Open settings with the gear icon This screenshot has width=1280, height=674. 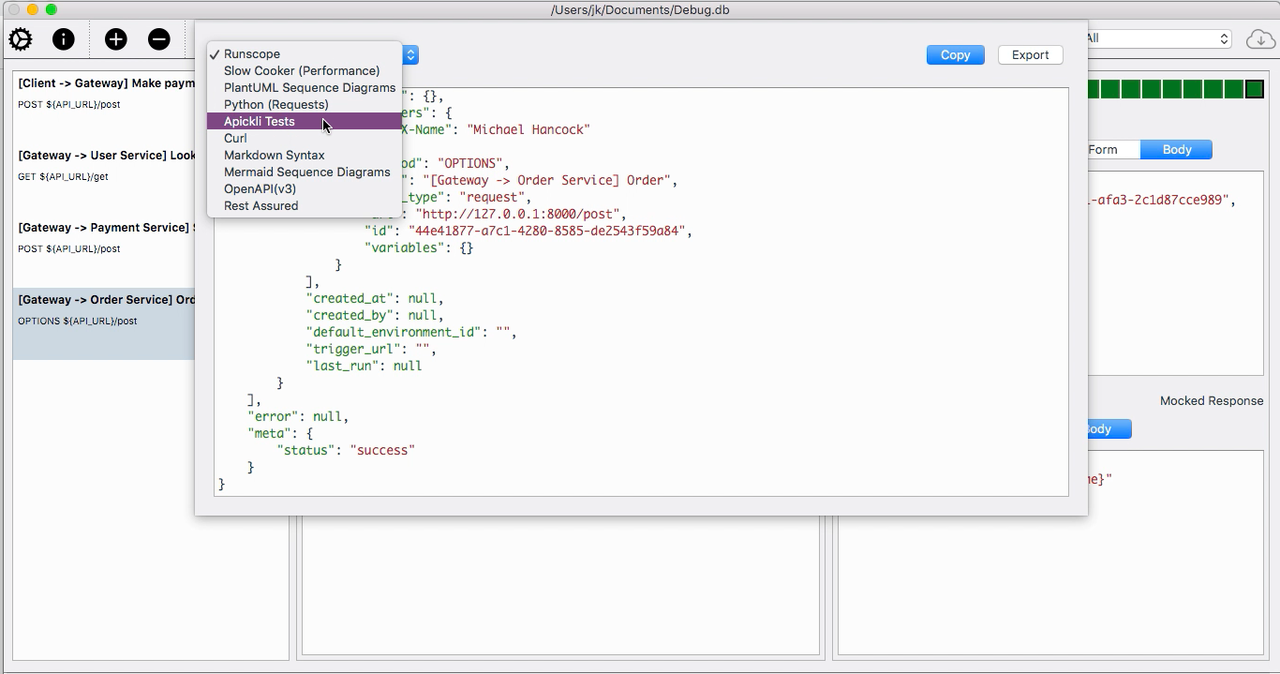tap(20, 40)
